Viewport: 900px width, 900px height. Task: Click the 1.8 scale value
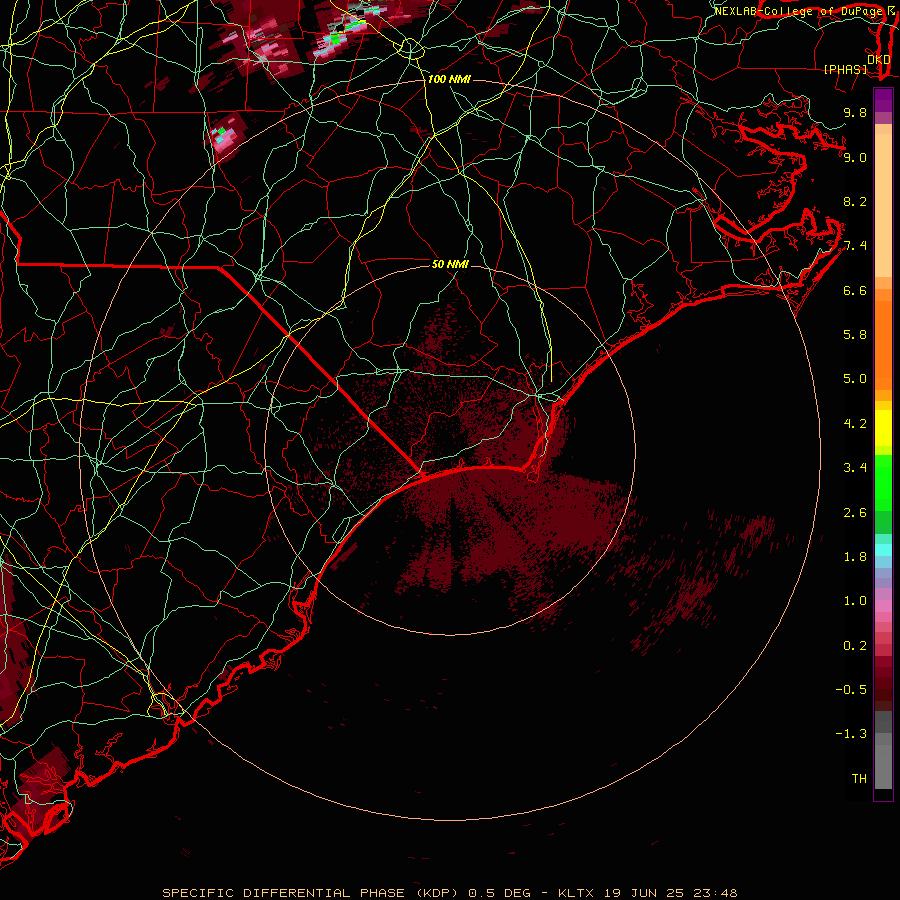pos(855,557)
